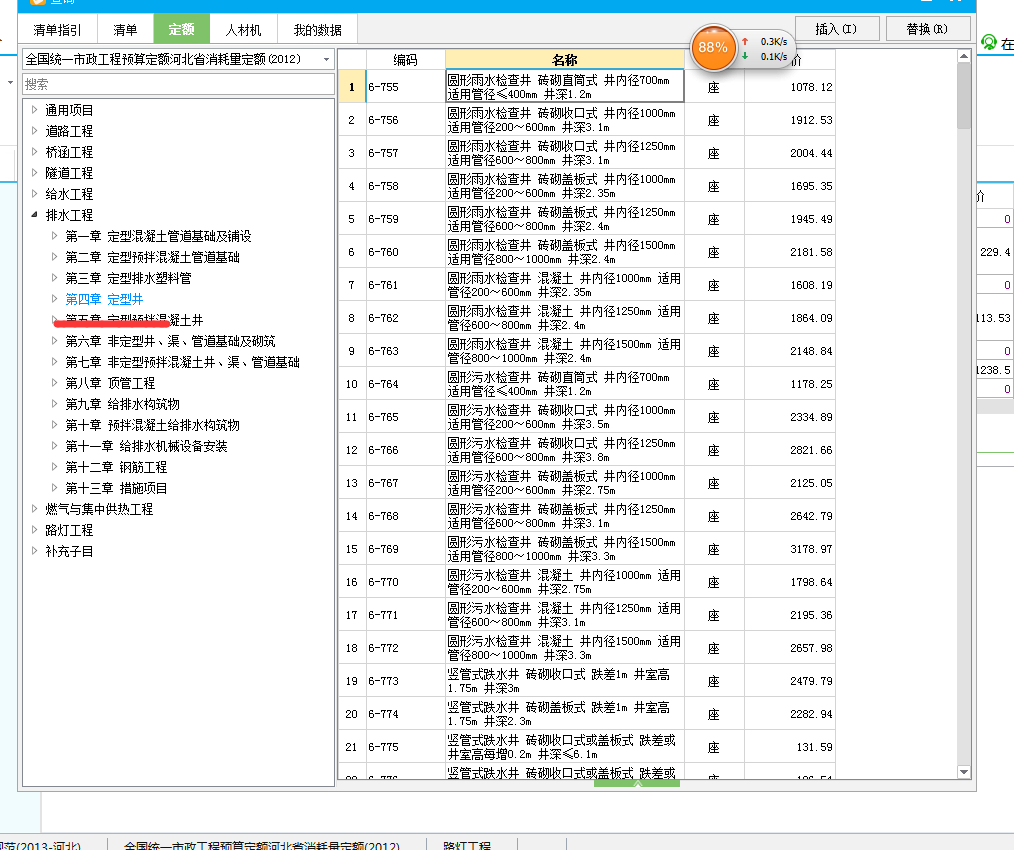The height and width of the screenshot is (850, 1014).
Task: Select quota code 6-771
Action: pos(383,615)
